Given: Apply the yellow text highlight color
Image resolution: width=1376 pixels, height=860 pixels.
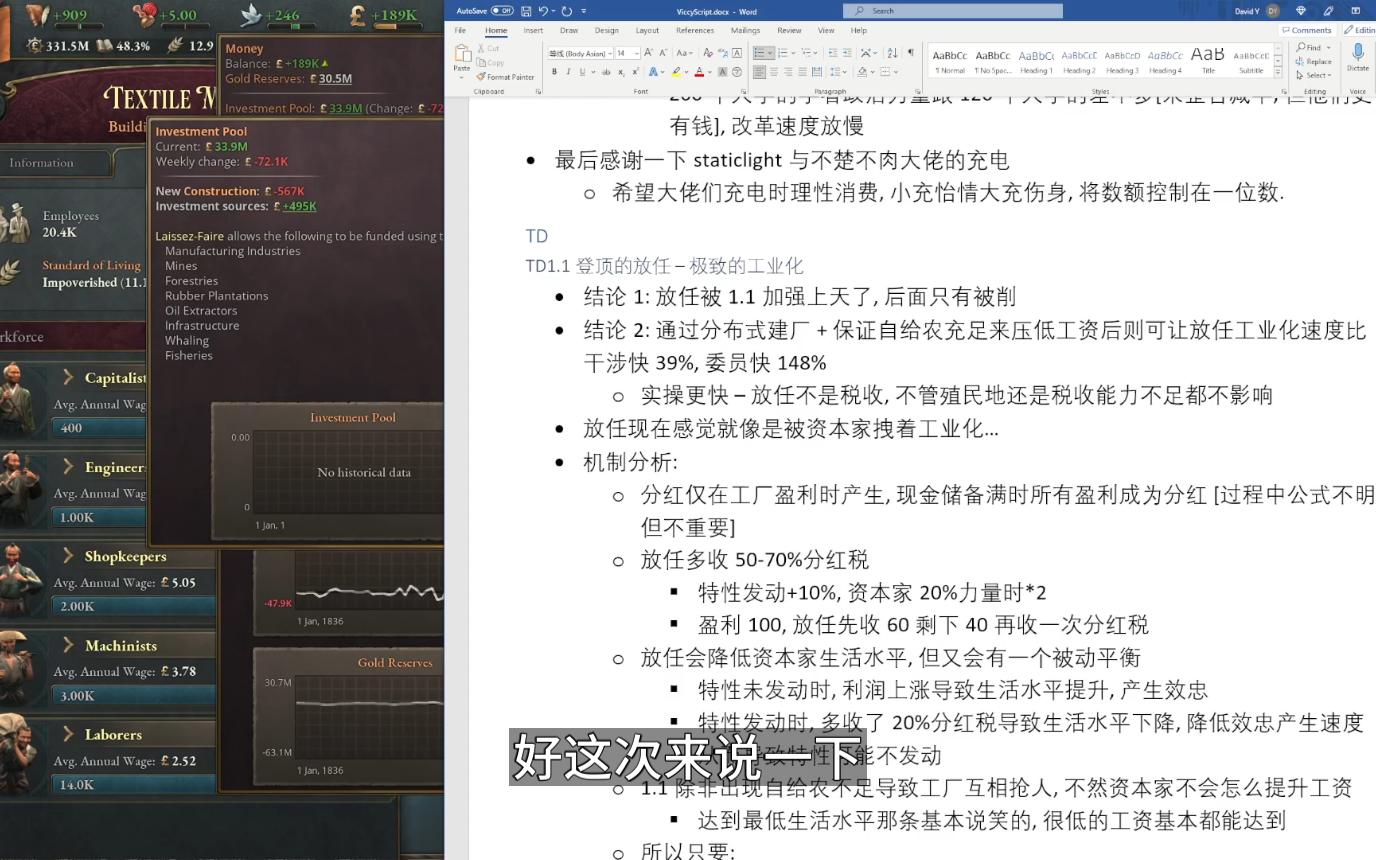Looking at the screenshot, I should (x=676, y=72).
